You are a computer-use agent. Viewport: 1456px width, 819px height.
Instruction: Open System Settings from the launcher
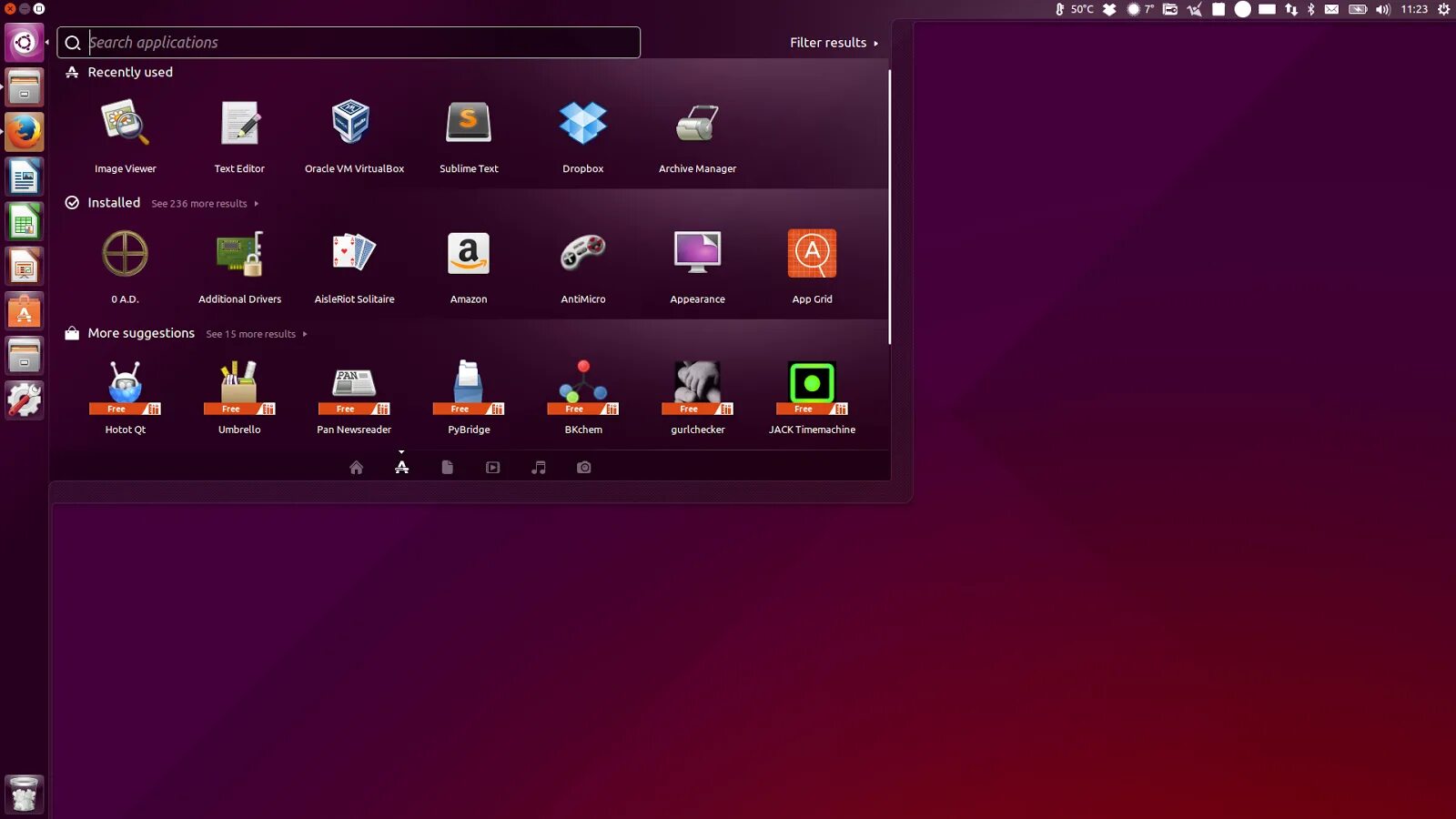pos(24,399)
